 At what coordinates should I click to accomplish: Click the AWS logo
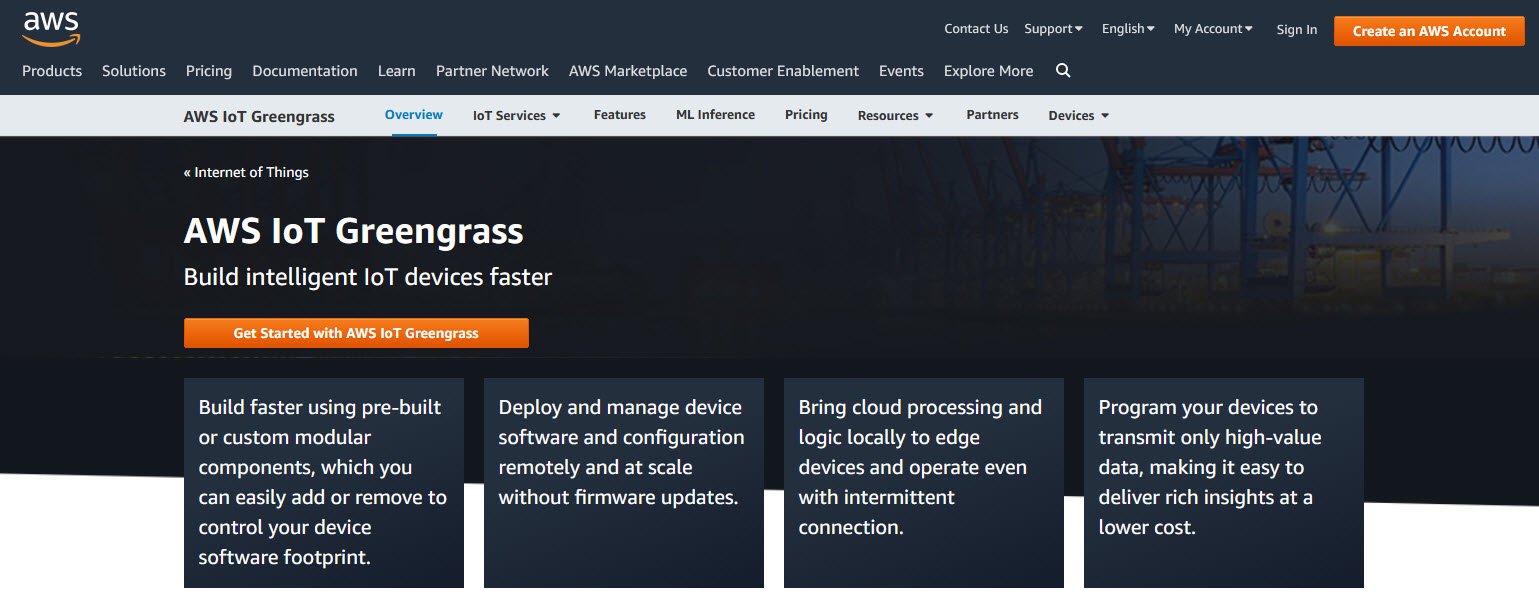pos(51,30)
